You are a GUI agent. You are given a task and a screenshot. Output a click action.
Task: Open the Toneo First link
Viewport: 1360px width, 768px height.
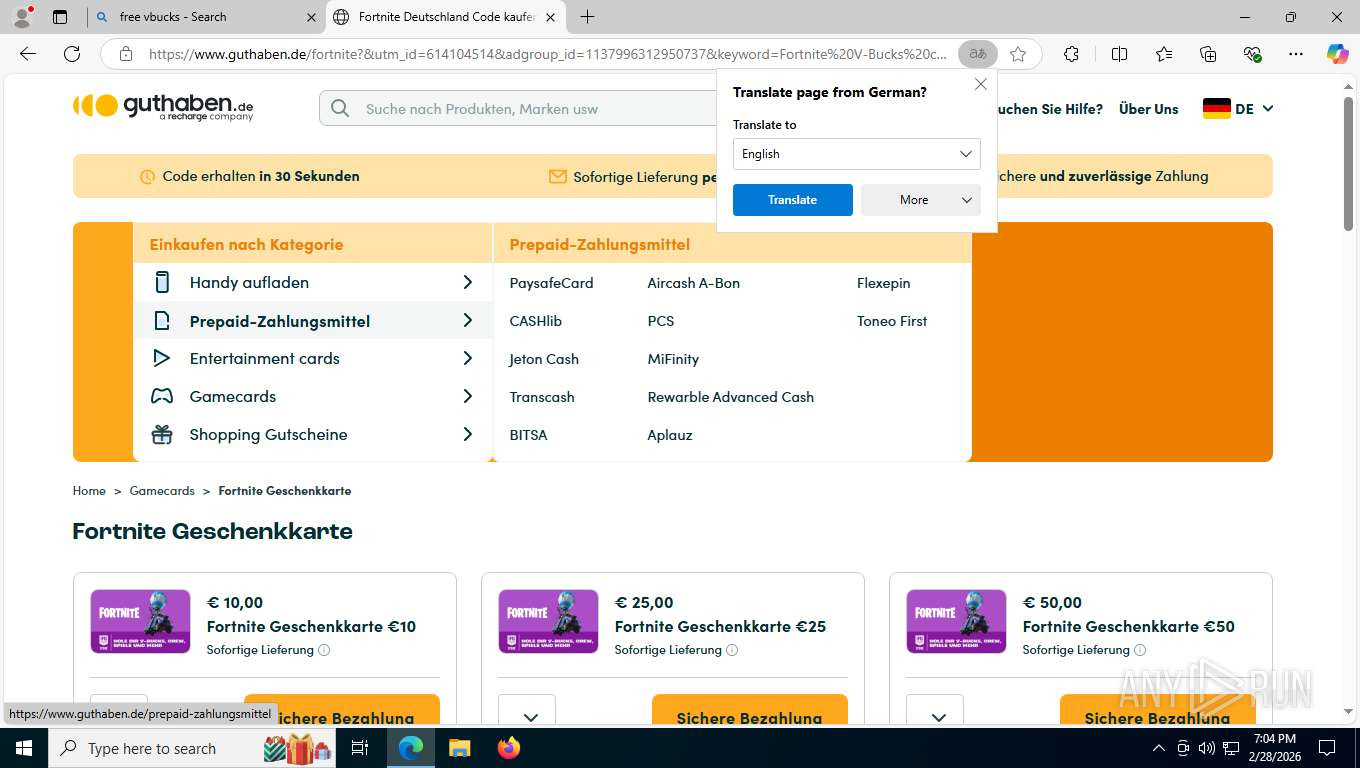coord(892,321)
